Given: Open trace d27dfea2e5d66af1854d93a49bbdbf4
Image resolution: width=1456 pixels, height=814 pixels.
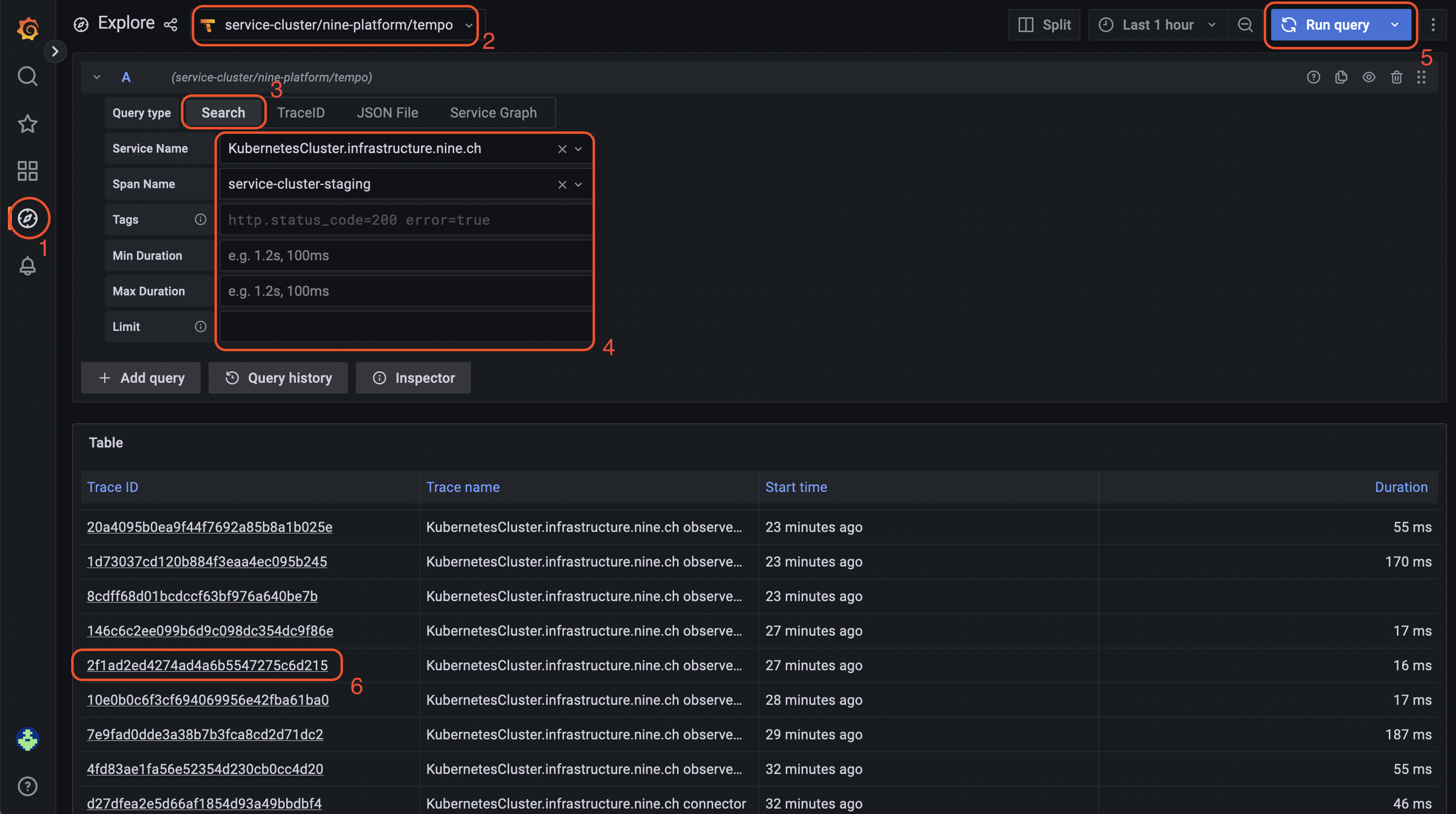Looking at the screenshot, I should tap(205, 803).
